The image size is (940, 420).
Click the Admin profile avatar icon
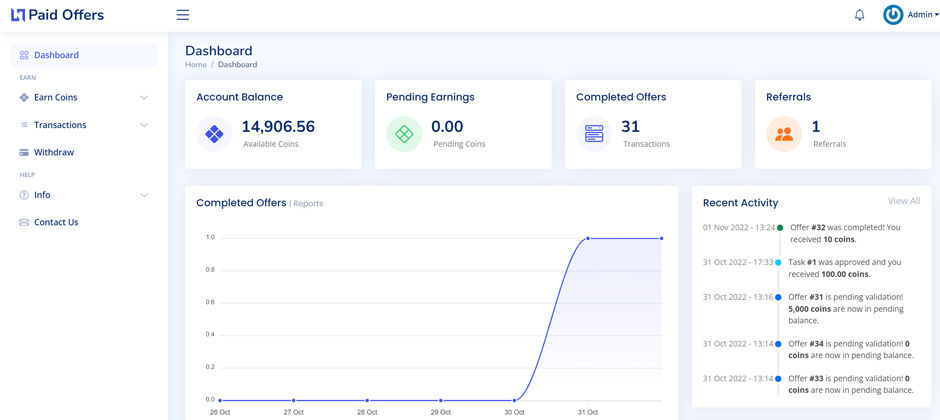(x=893, y=15)
